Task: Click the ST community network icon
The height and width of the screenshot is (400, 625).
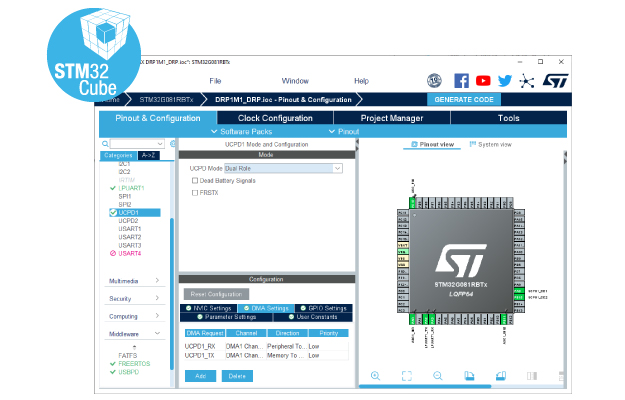Action: tap(527, 81)
